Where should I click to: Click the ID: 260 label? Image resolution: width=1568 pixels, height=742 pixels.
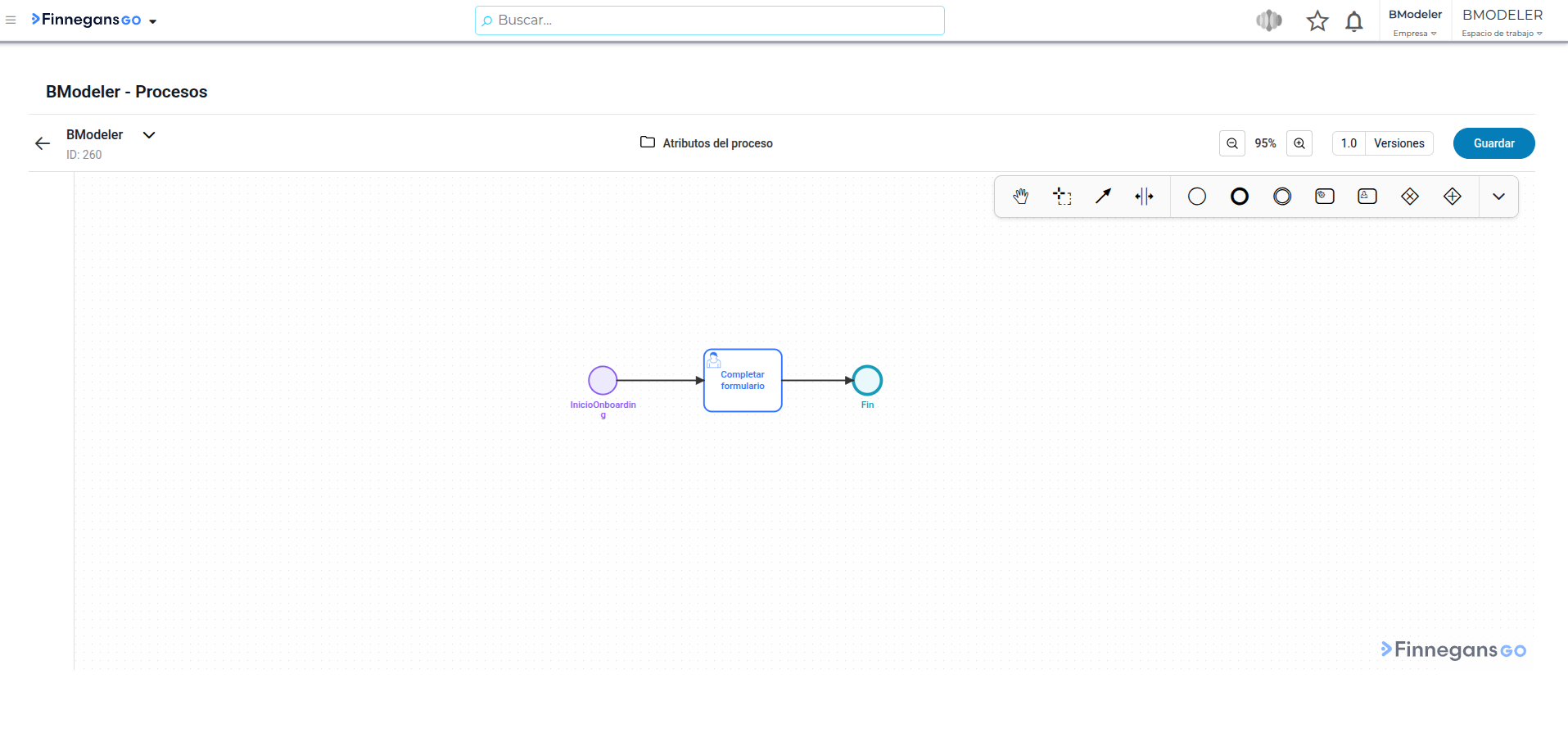(x=84, y=155)
